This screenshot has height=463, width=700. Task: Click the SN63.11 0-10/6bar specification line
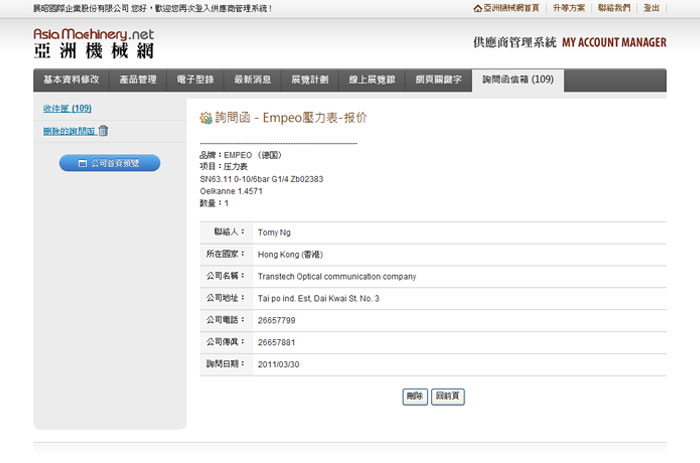pyautogui.click(x=262, y=179)
